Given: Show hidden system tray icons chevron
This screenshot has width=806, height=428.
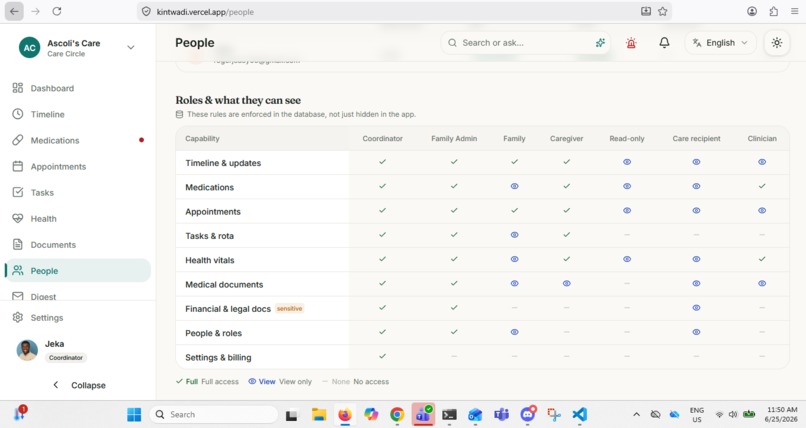Looking at the screenshot, I should pos(636,415).
